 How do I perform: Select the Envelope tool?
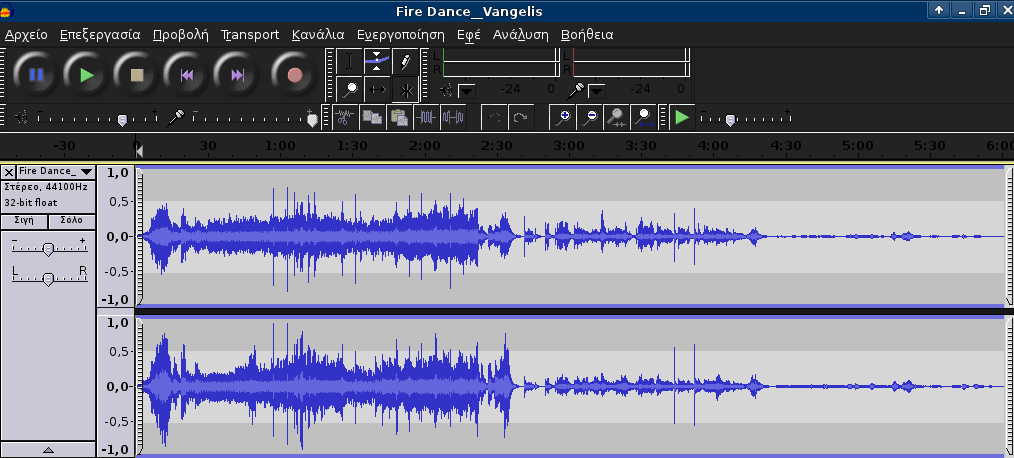coord(377,61)
